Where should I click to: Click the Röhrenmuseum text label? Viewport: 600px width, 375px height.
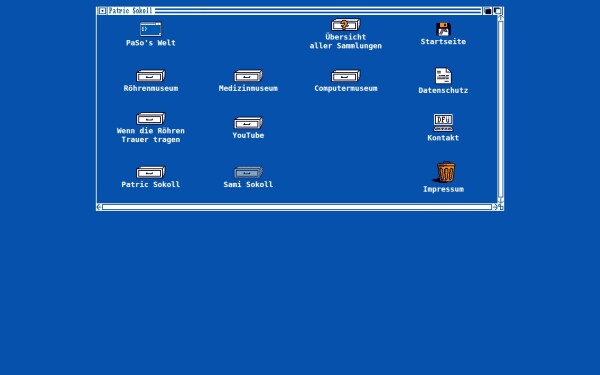tap(150, 88)
